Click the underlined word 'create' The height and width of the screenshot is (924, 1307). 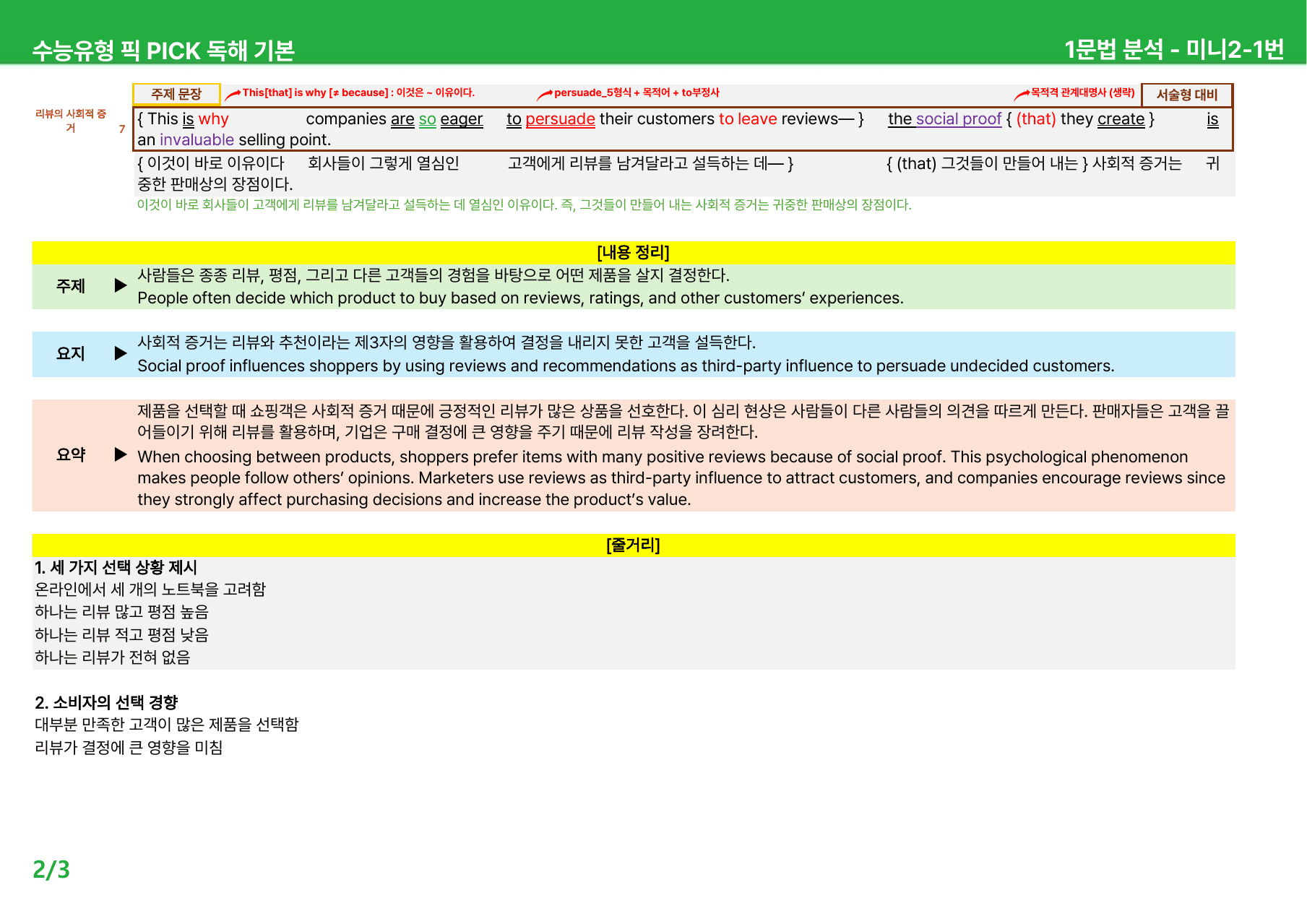pos(1121,119)
